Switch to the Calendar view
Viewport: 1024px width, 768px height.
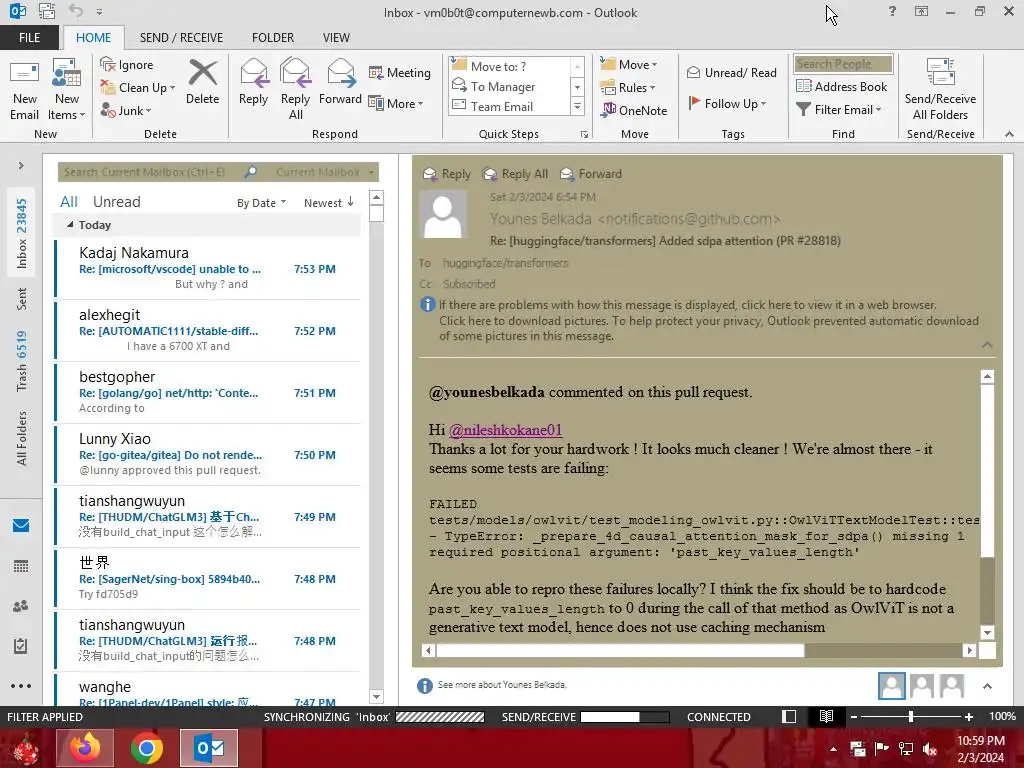click(x=21, y=566)
